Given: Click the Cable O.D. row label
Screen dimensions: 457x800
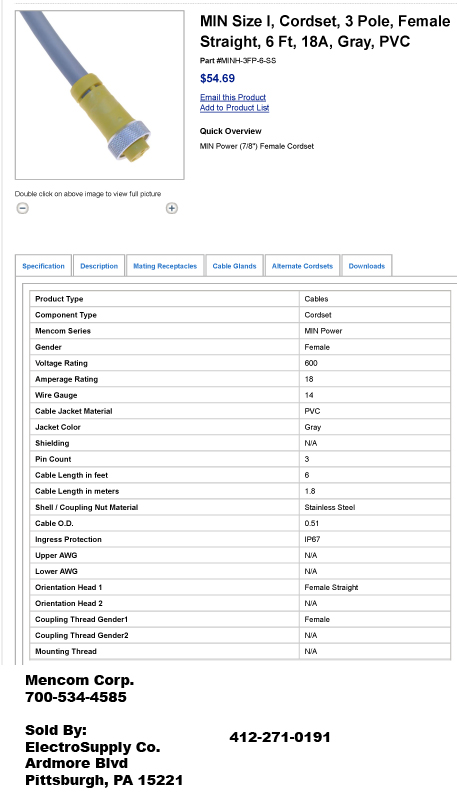Looking at the screenshot, I should click(x=53, y=523).
